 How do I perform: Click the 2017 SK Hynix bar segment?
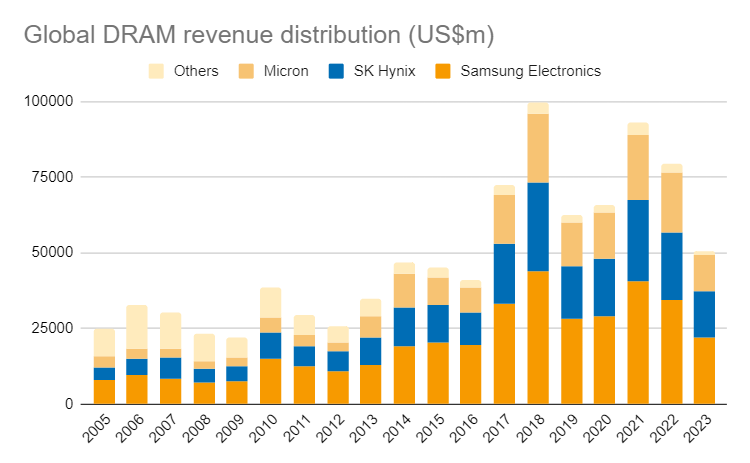click(504, 273)
